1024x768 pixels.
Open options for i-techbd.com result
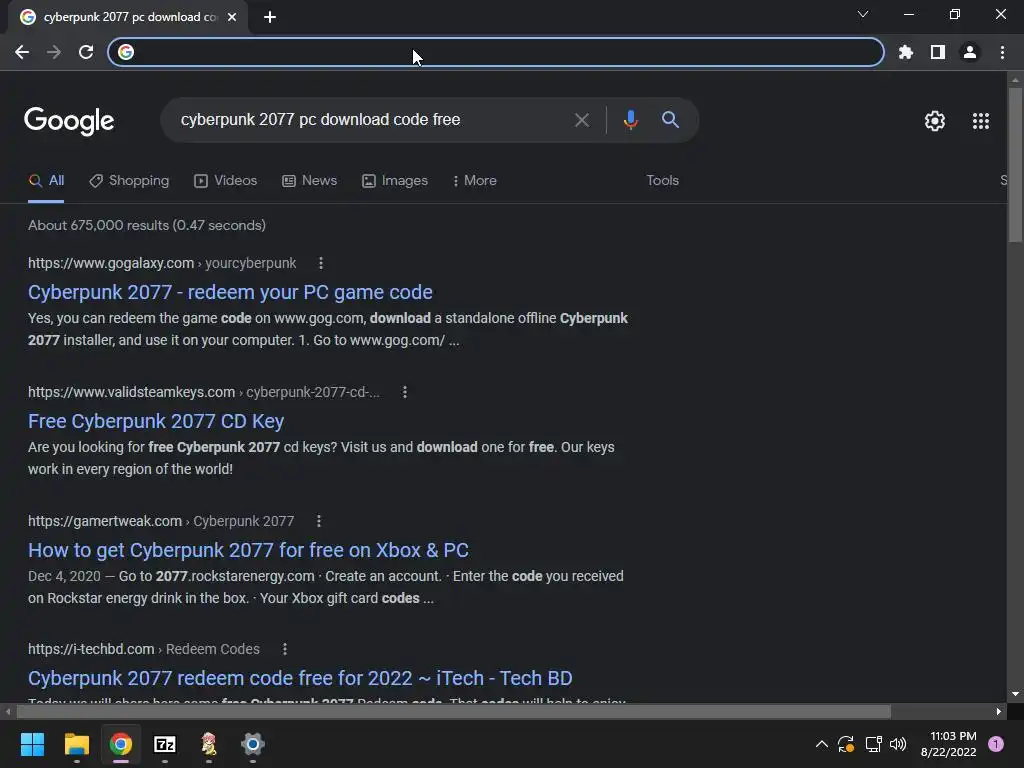285,649
